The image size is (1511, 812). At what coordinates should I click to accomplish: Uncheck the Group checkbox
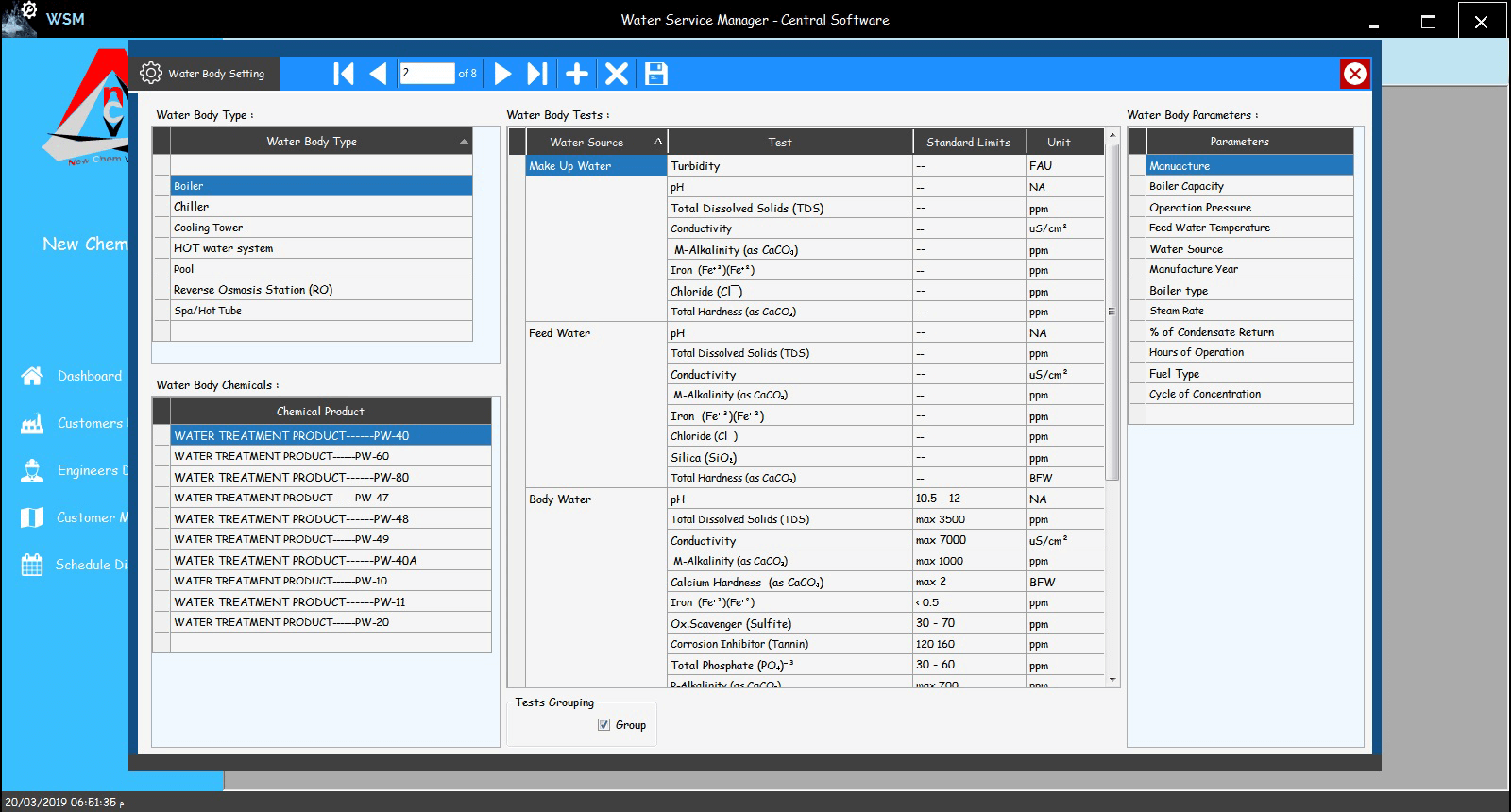pyautogui.click(x=604, y=725)
